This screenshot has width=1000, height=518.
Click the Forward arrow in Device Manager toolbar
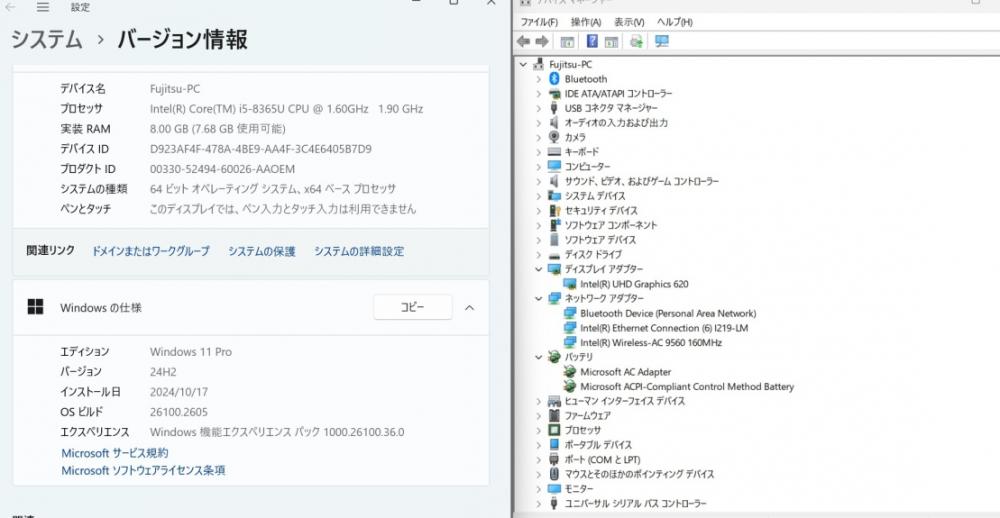click(541, 41)
